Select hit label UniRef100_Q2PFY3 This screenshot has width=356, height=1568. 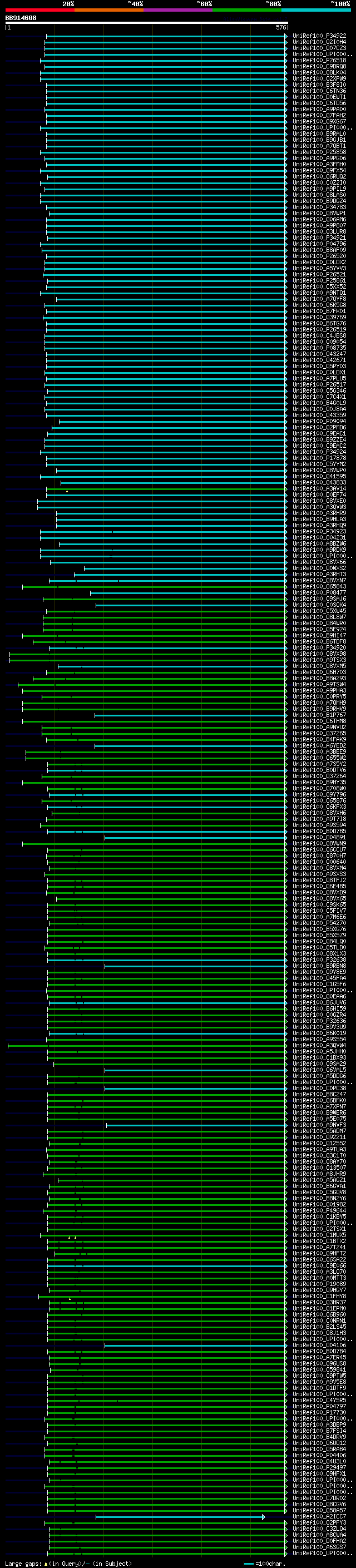tap(319, 1523)
